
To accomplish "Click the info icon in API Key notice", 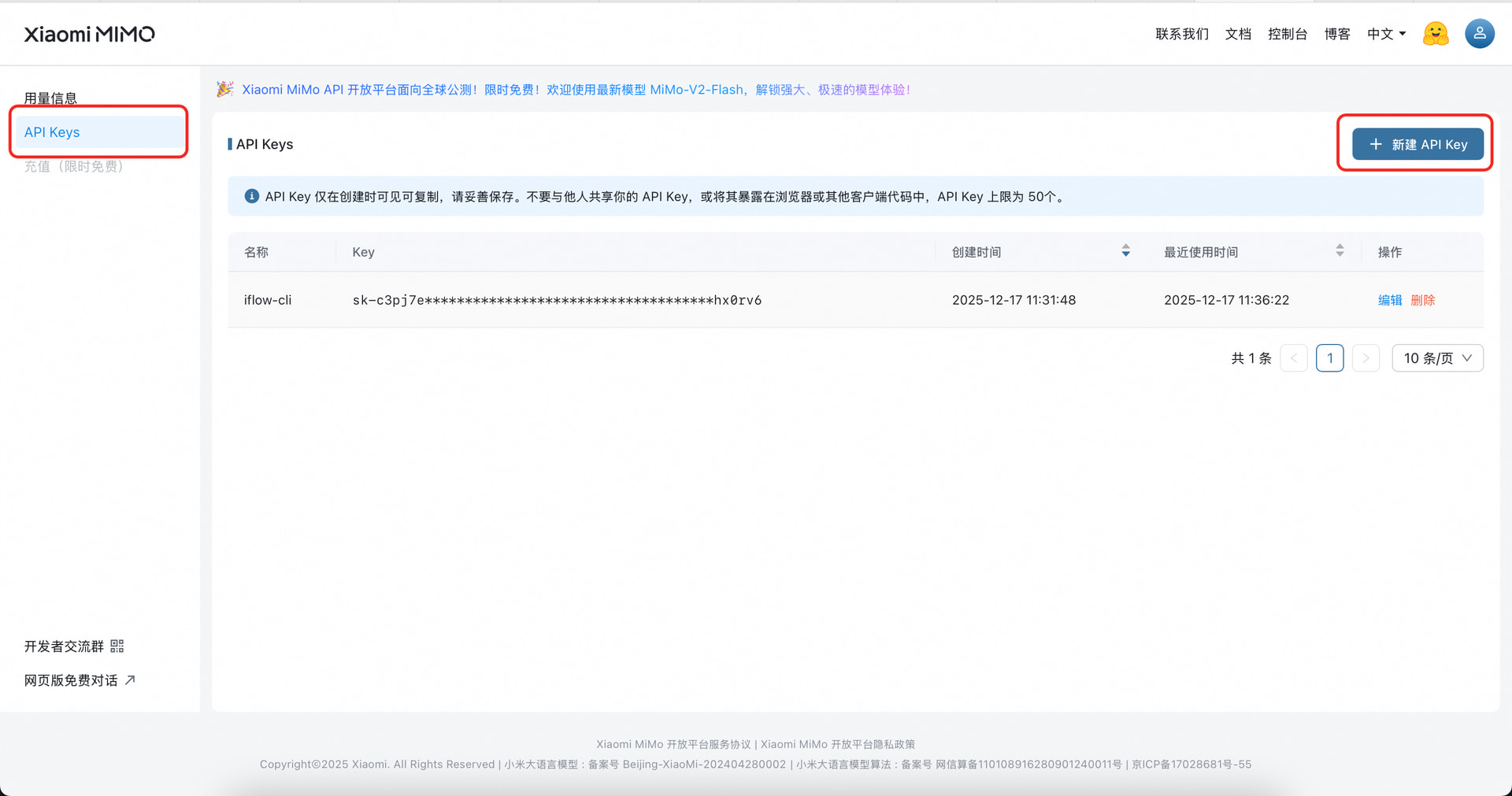I will pyautogui.click(x=251, y=196).
